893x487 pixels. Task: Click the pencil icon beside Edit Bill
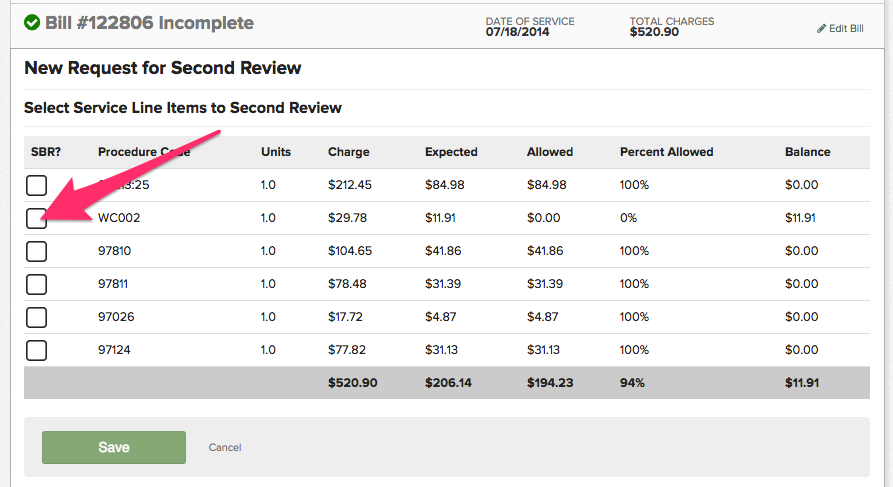(x=822, y=29)
